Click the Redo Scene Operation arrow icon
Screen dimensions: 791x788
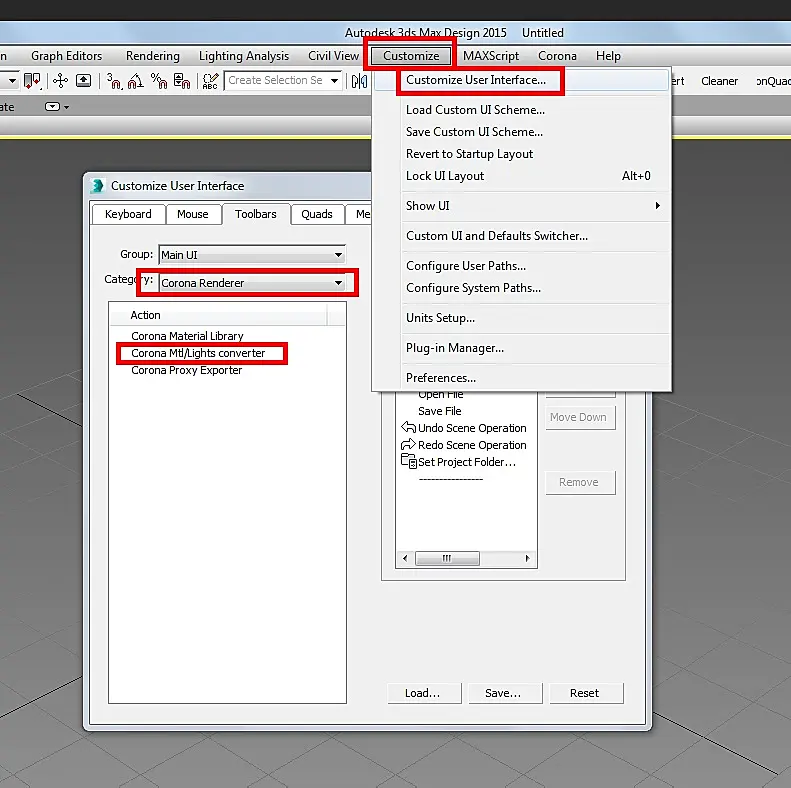click(408, 444)
